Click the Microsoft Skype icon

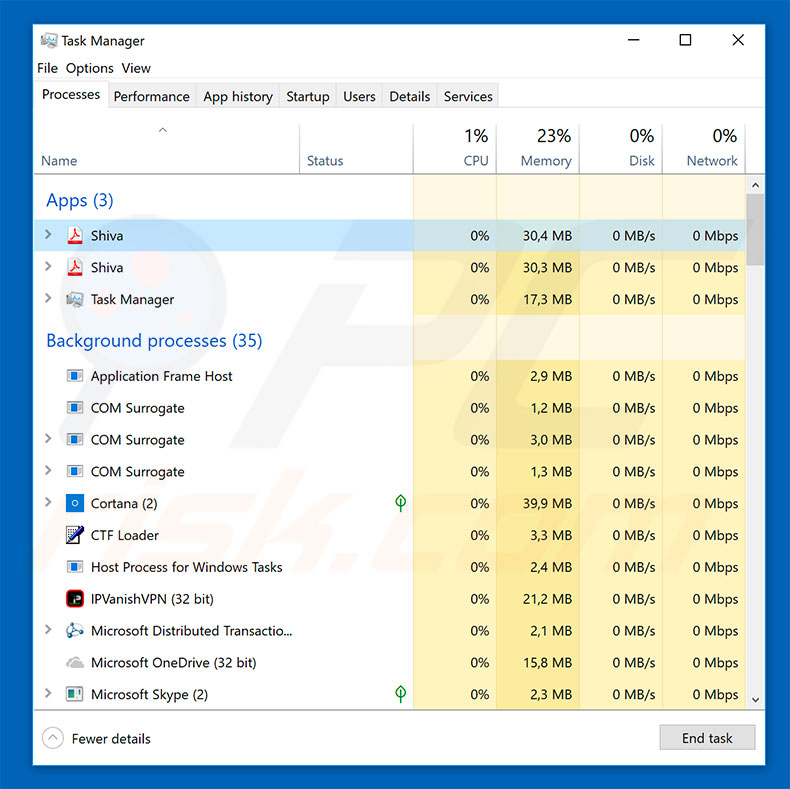point(75,694)
